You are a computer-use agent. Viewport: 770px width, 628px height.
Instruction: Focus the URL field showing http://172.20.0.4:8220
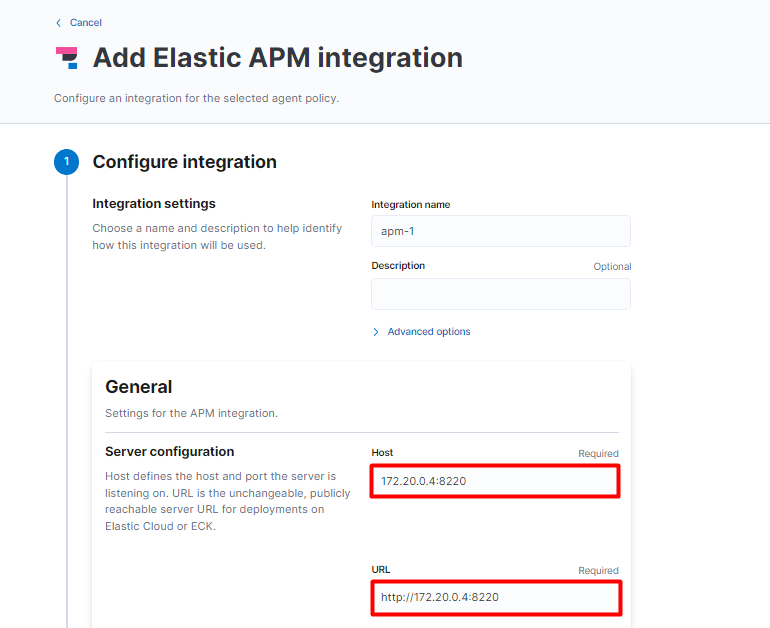pyautogui.click(x=496, y=597)
